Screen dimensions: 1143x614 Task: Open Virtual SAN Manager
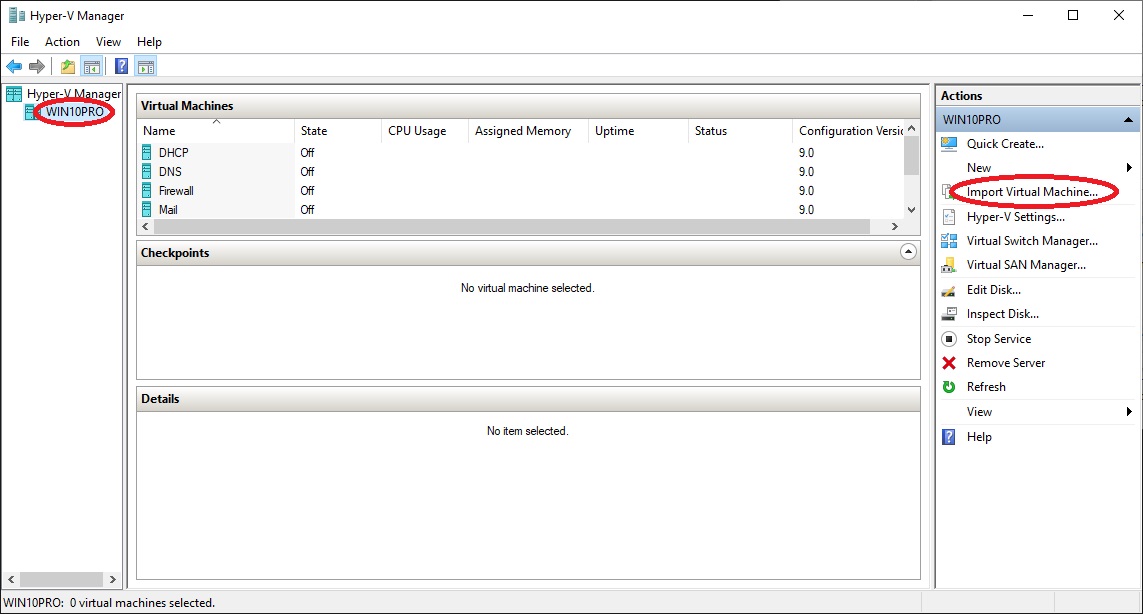(1026, 265)
